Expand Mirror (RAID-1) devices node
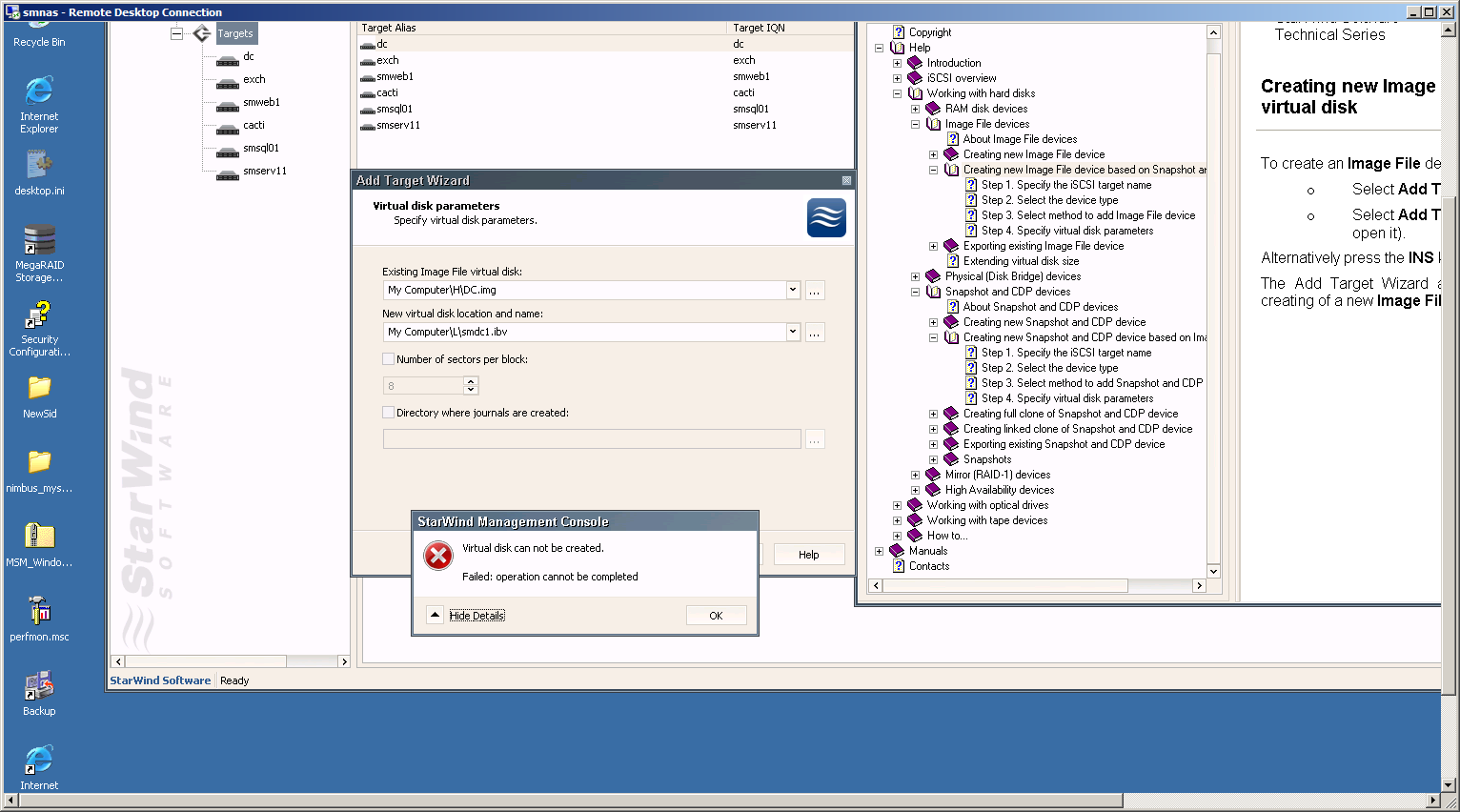The height and width of the screenshot is (812, 1460). click(915, 475)
